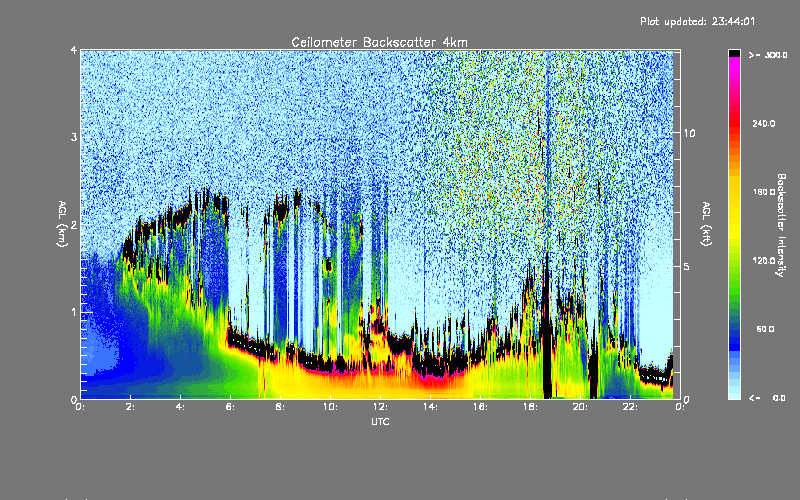Select the black top segment of the colorbar
The width and height of the screenshot is (800, 500).
(x=734, y=53)
